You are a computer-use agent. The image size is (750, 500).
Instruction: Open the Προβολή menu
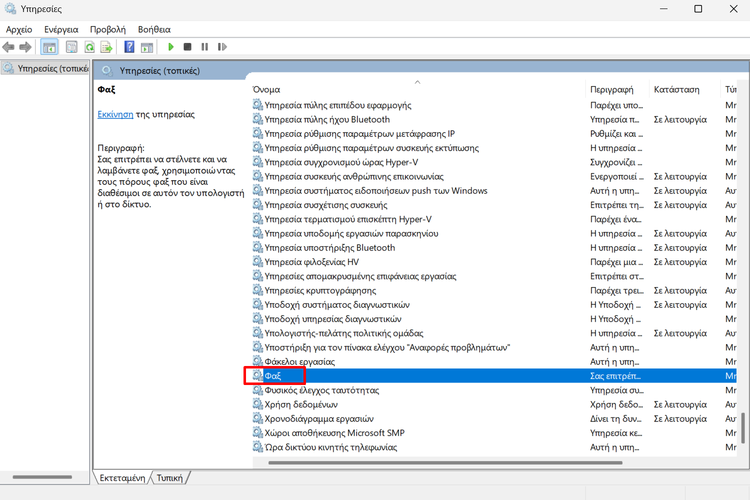(x=107, y=30)
